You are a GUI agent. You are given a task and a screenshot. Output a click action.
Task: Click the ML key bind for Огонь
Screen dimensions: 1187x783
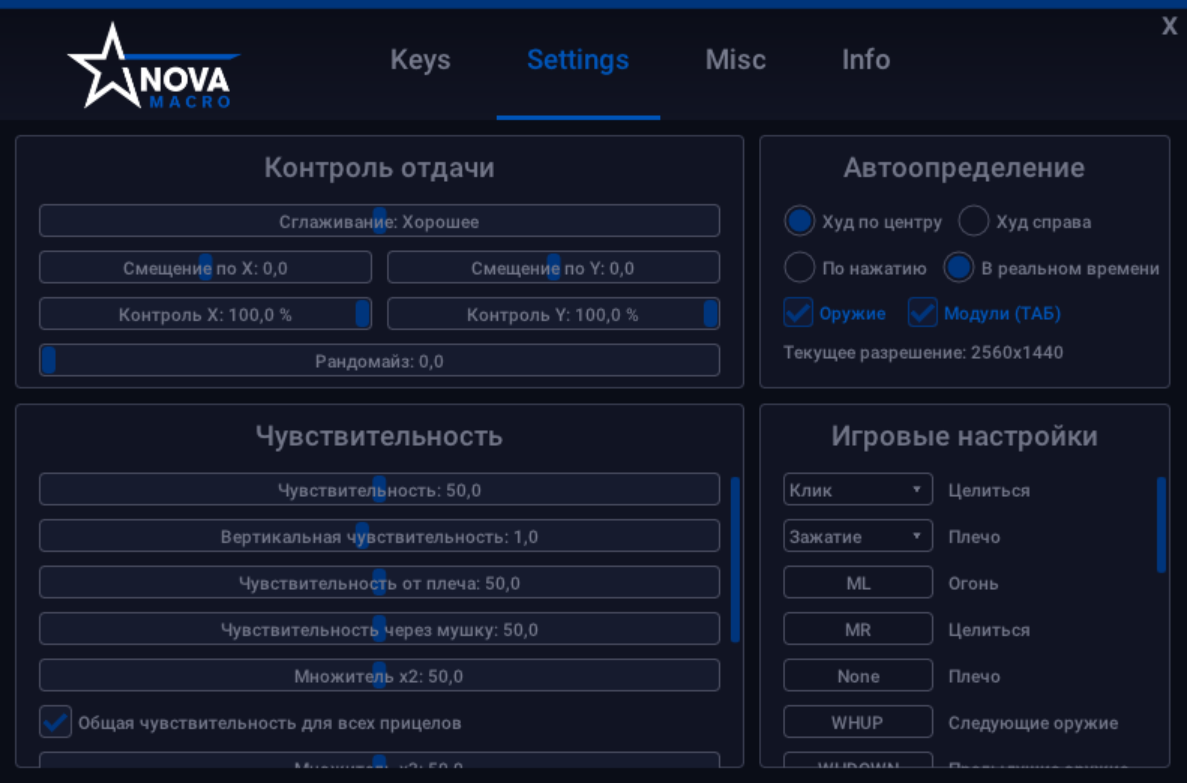pyautogui.click(x=857, y=583)
